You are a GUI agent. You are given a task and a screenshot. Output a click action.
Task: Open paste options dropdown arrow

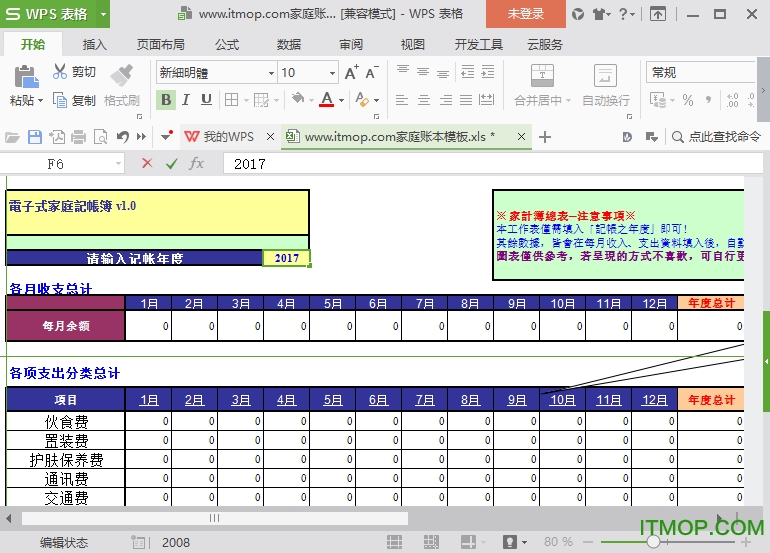[40, 101]
